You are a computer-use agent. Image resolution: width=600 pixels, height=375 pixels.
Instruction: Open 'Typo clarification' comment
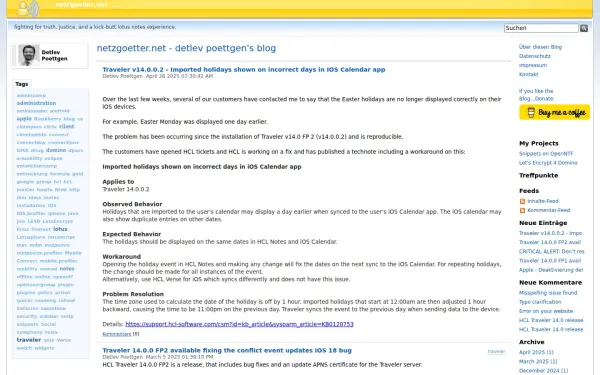point(541,302)
